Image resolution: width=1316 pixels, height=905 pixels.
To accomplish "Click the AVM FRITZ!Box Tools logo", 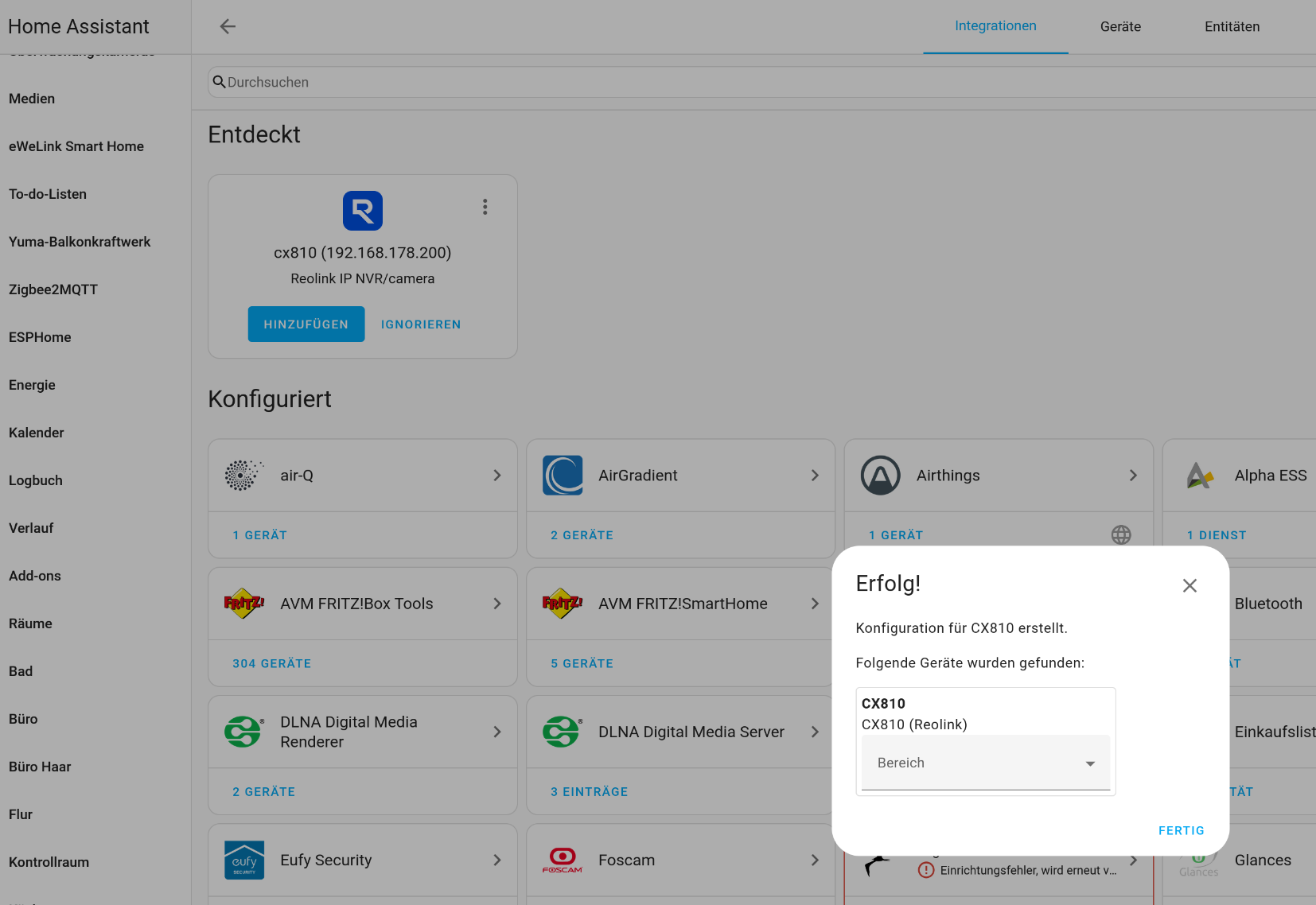I will coord(244,604).
